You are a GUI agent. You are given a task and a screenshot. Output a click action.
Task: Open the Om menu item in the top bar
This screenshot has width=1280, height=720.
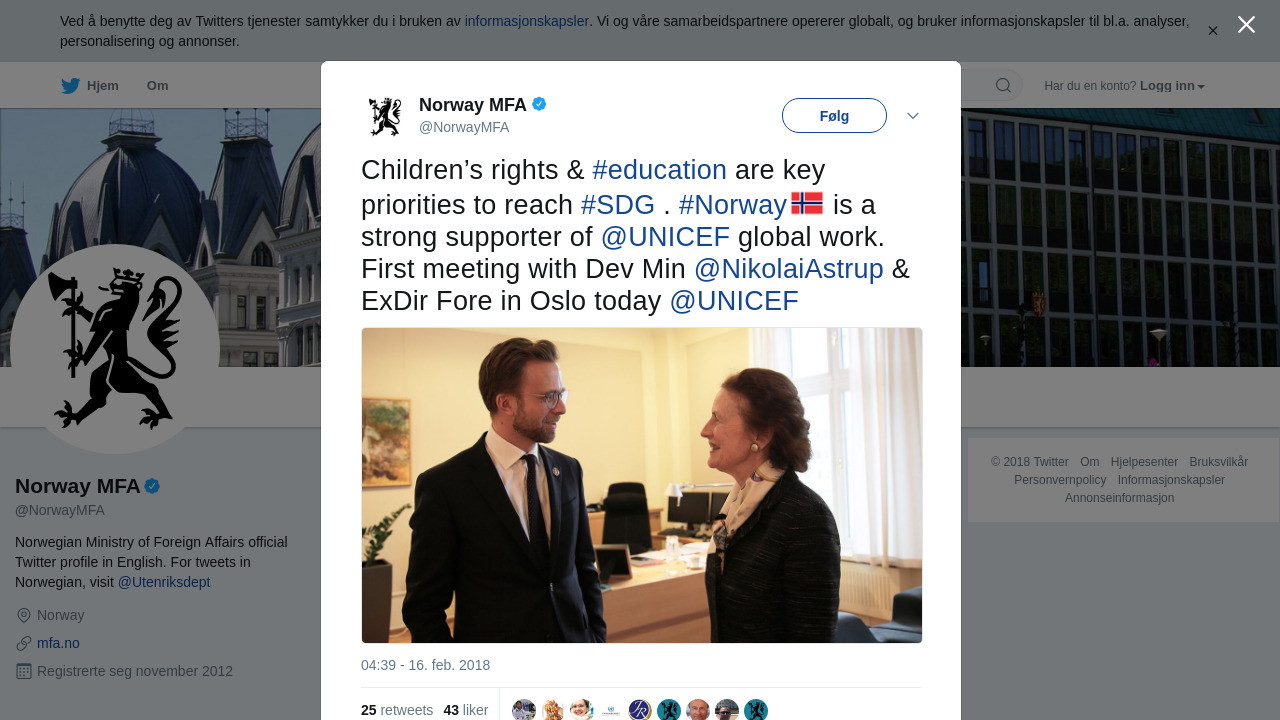(157, 86)
